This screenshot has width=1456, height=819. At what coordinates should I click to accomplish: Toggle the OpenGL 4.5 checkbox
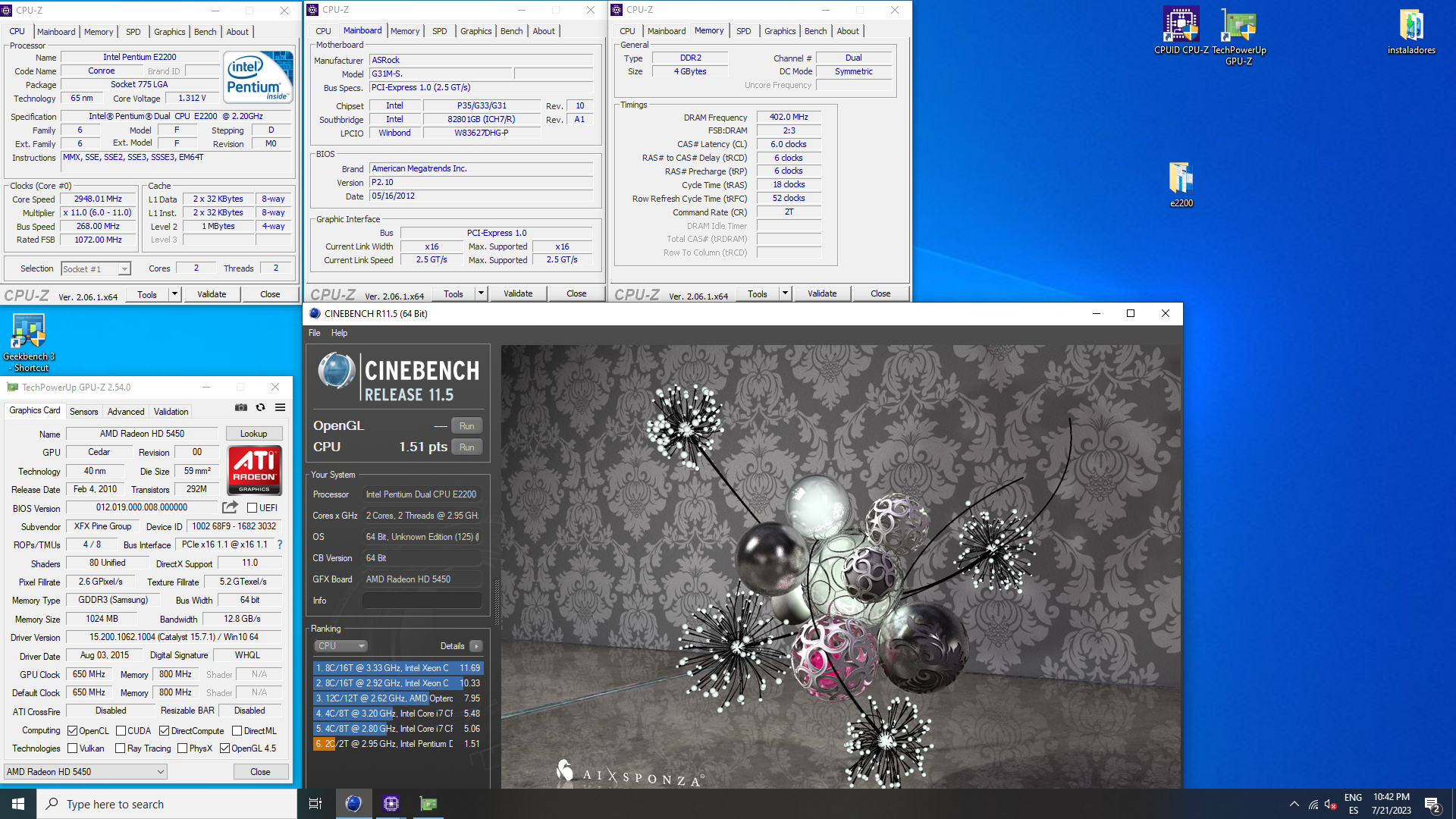tap(224, 748)
